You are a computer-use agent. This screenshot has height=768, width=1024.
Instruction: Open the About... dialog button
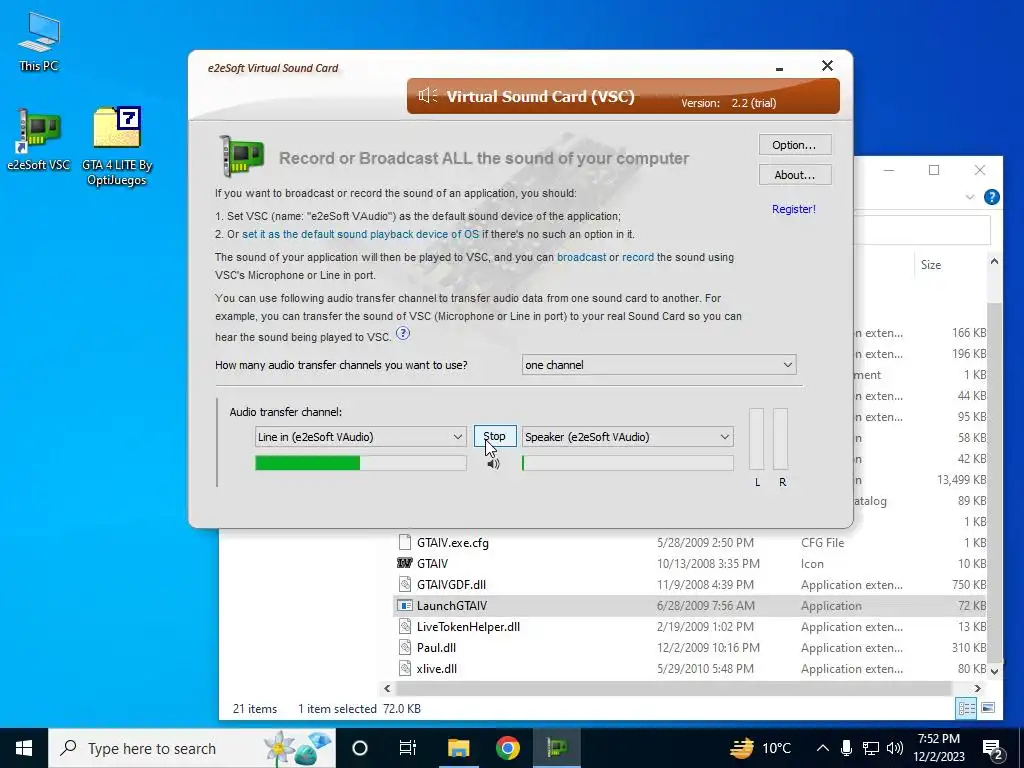pos(794,175)
